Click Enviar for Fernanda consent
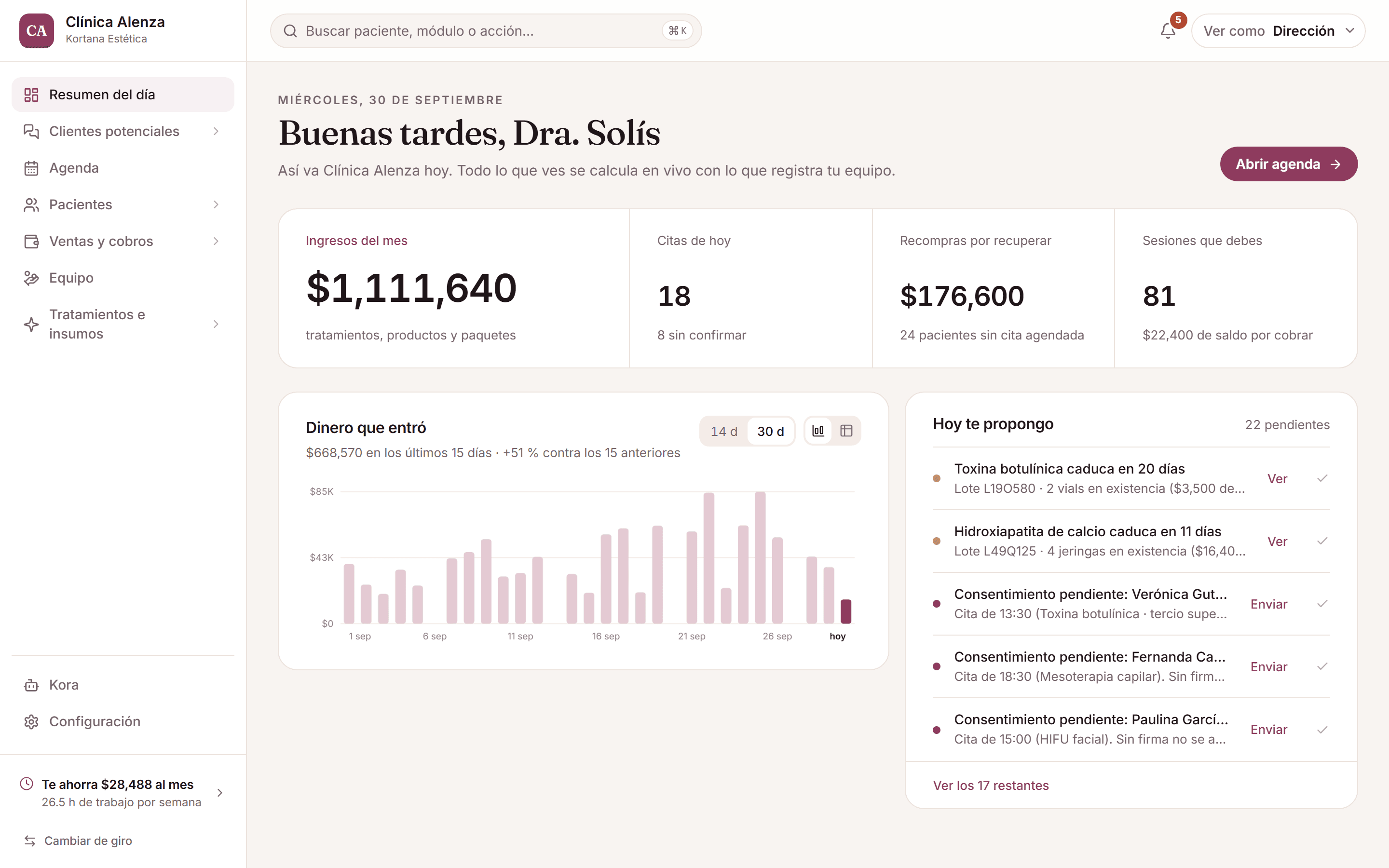The image size is (1389, 868). tap(1268, 666)
